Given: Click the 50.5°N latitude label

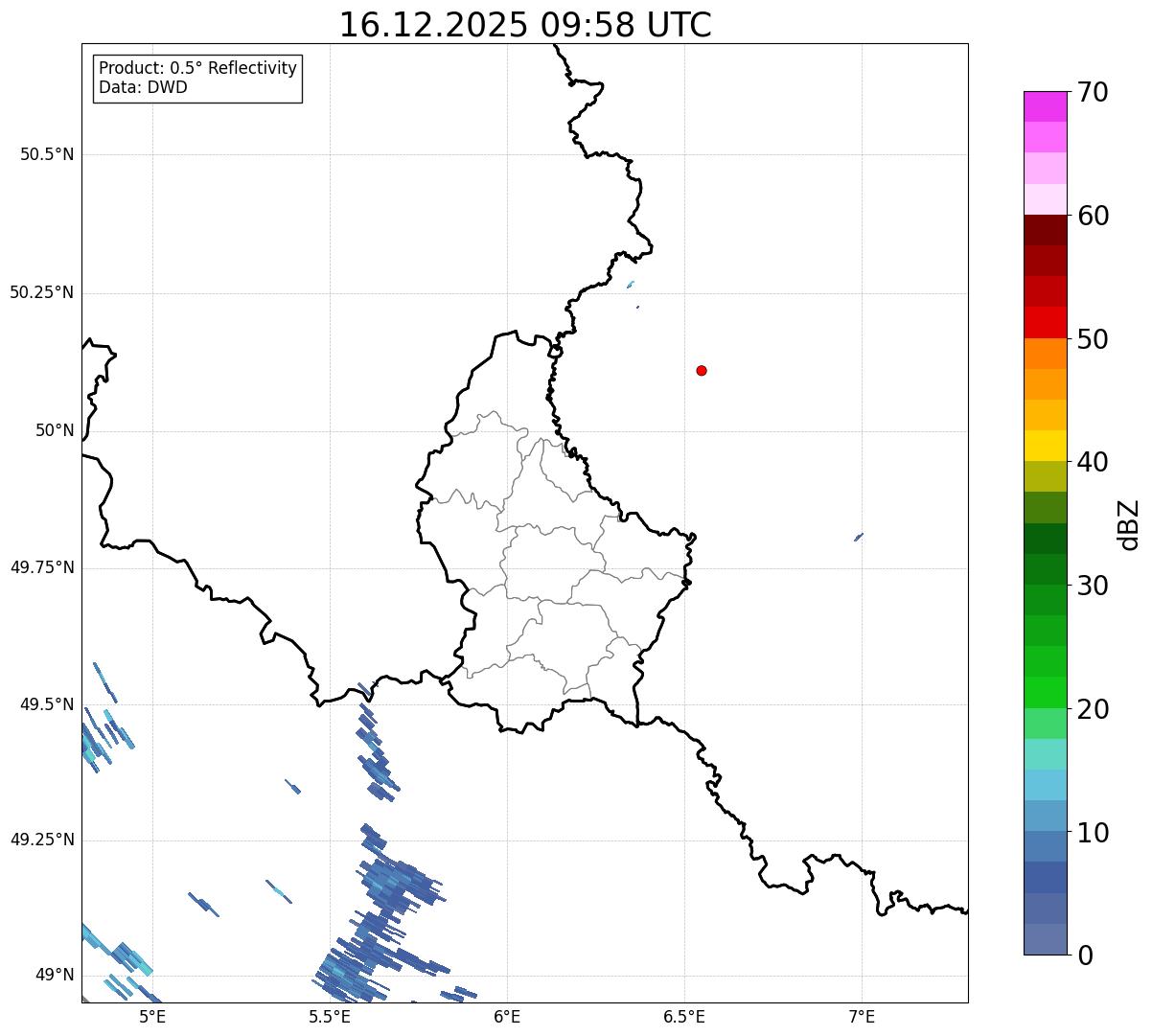Looking at the screenshot, I should [47, 154].
